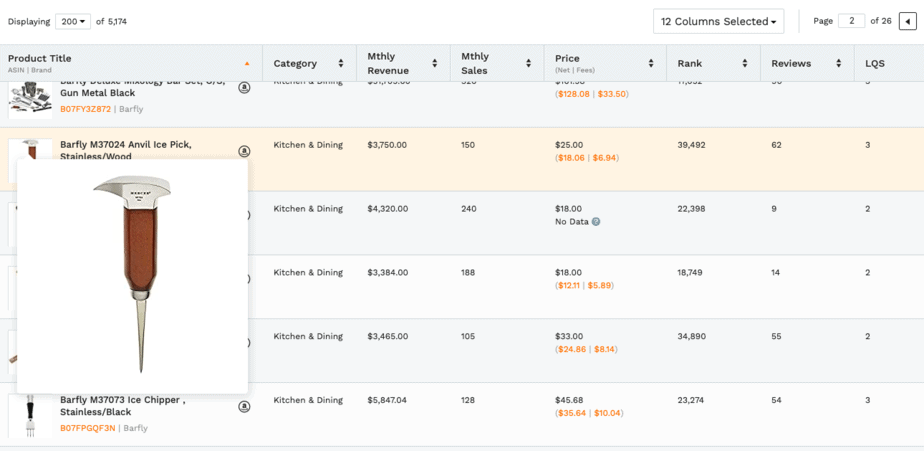Image resolution: width=924 pixels, height=451 pixels.
Task: Open ASIN link B07FY3Z872
Action: (x=85, y=108)
